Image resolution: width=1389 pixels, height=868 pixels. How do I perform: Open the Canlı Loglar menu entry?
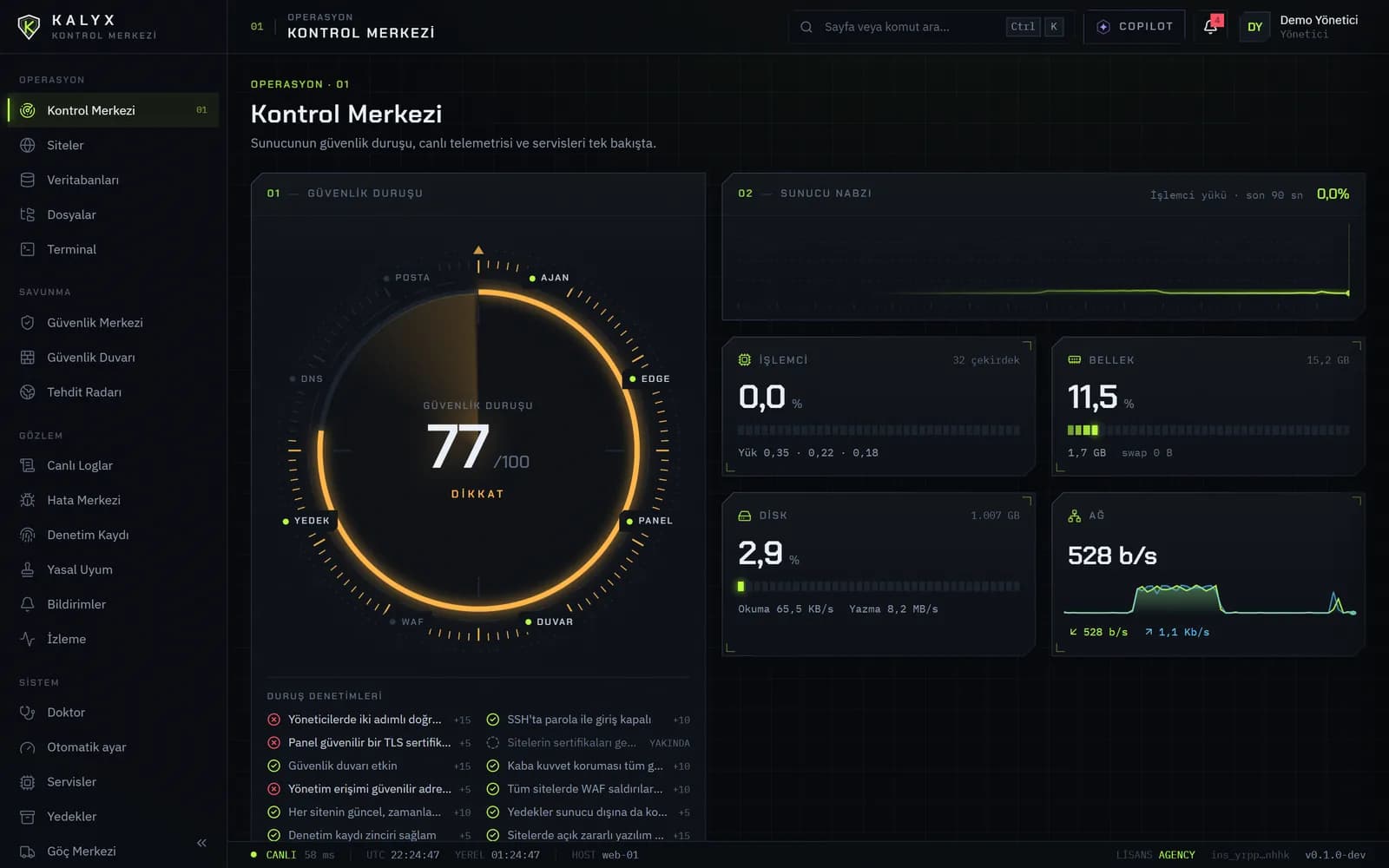tap(113, 465)
